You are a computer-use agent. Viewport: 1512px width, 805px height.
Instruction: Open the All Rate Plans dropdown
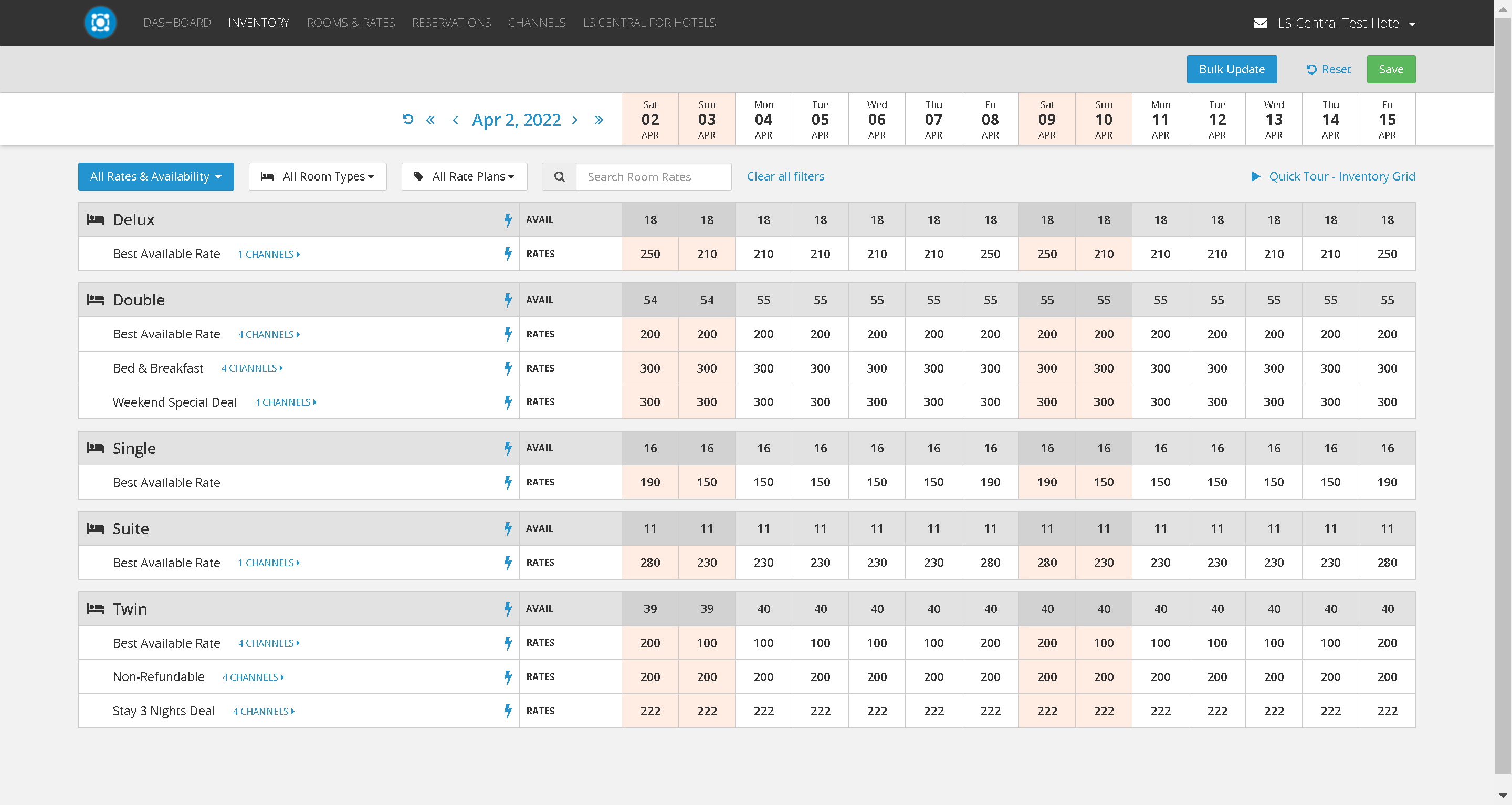(x=464, y=177)
